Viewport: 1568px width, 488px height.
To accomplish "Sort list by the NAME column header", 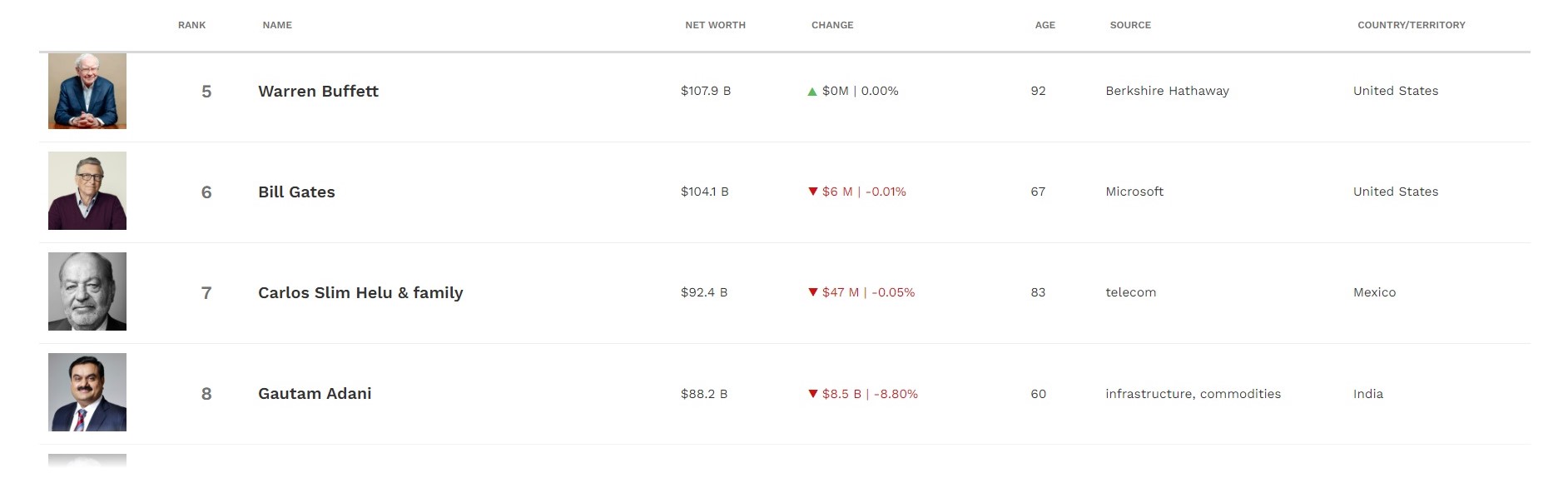I will click(x=277, y=25).
